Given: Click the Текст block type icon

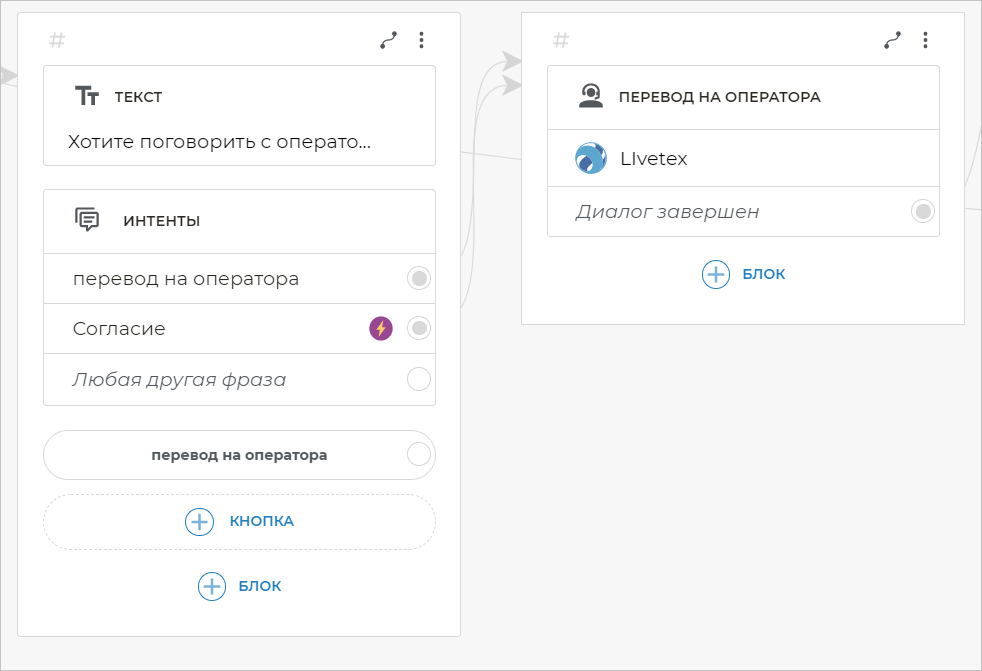Looking at the screenshot, I should (x=87, y=96).
